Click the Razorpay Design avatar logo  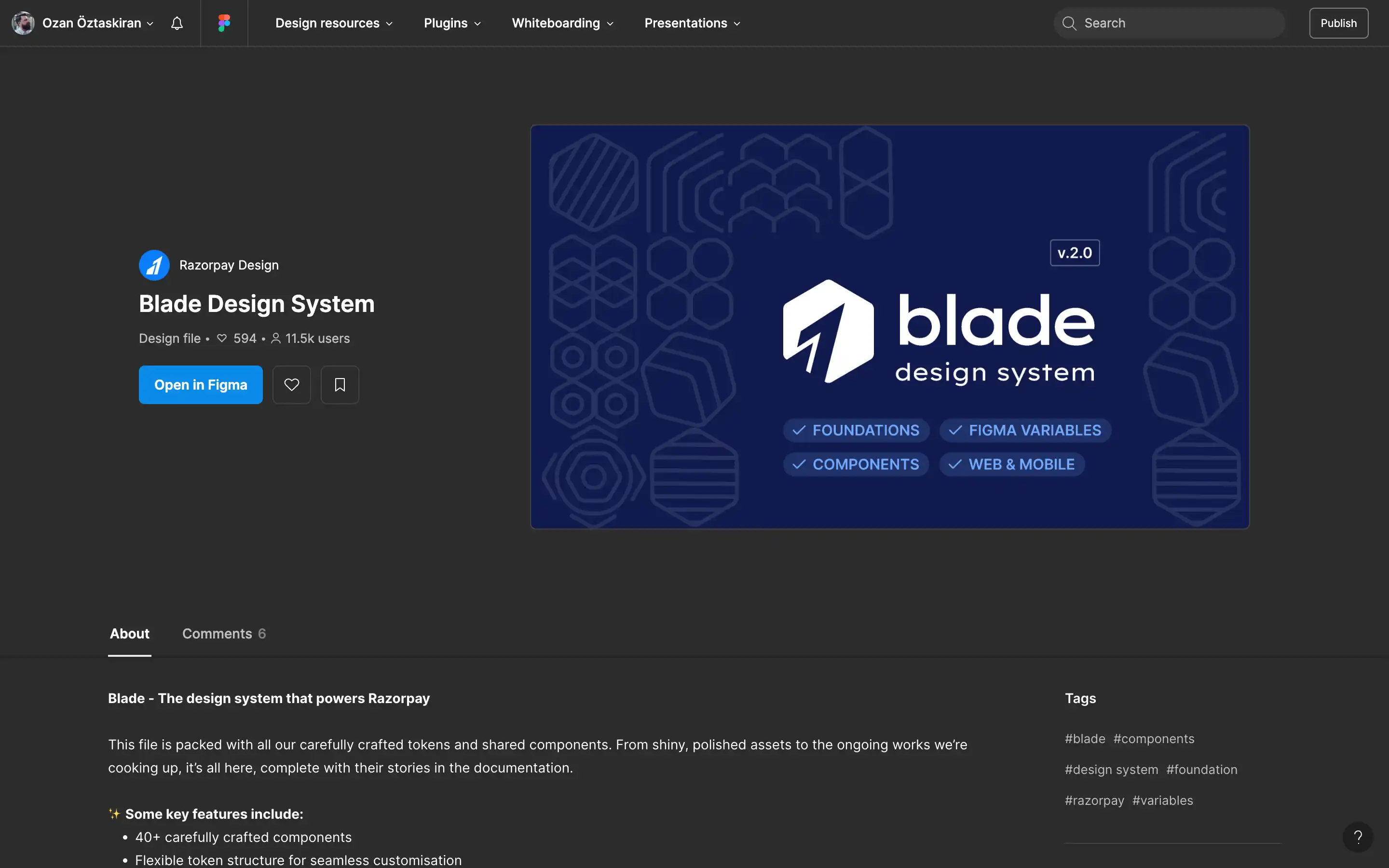(154, 265)
